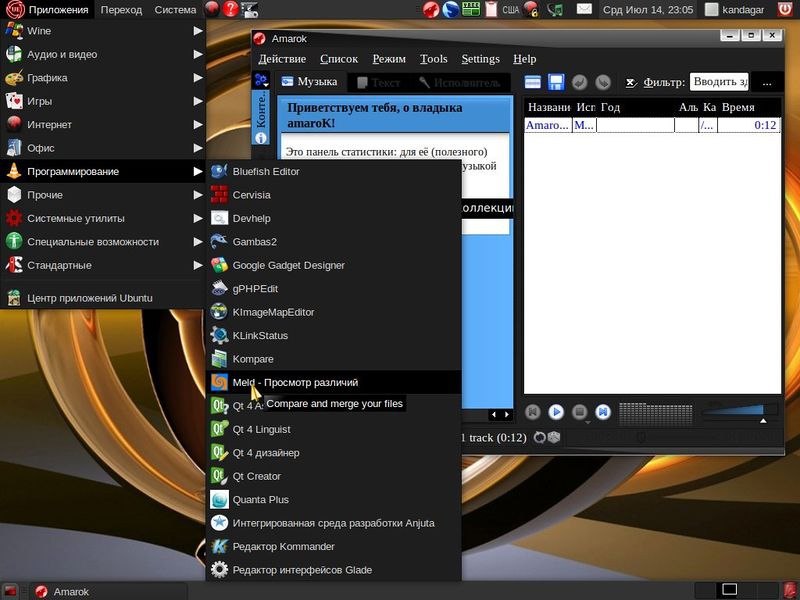Adjust the Amarok volume slider
Viewport: 800px width, 600px height.
coord(740,412)
